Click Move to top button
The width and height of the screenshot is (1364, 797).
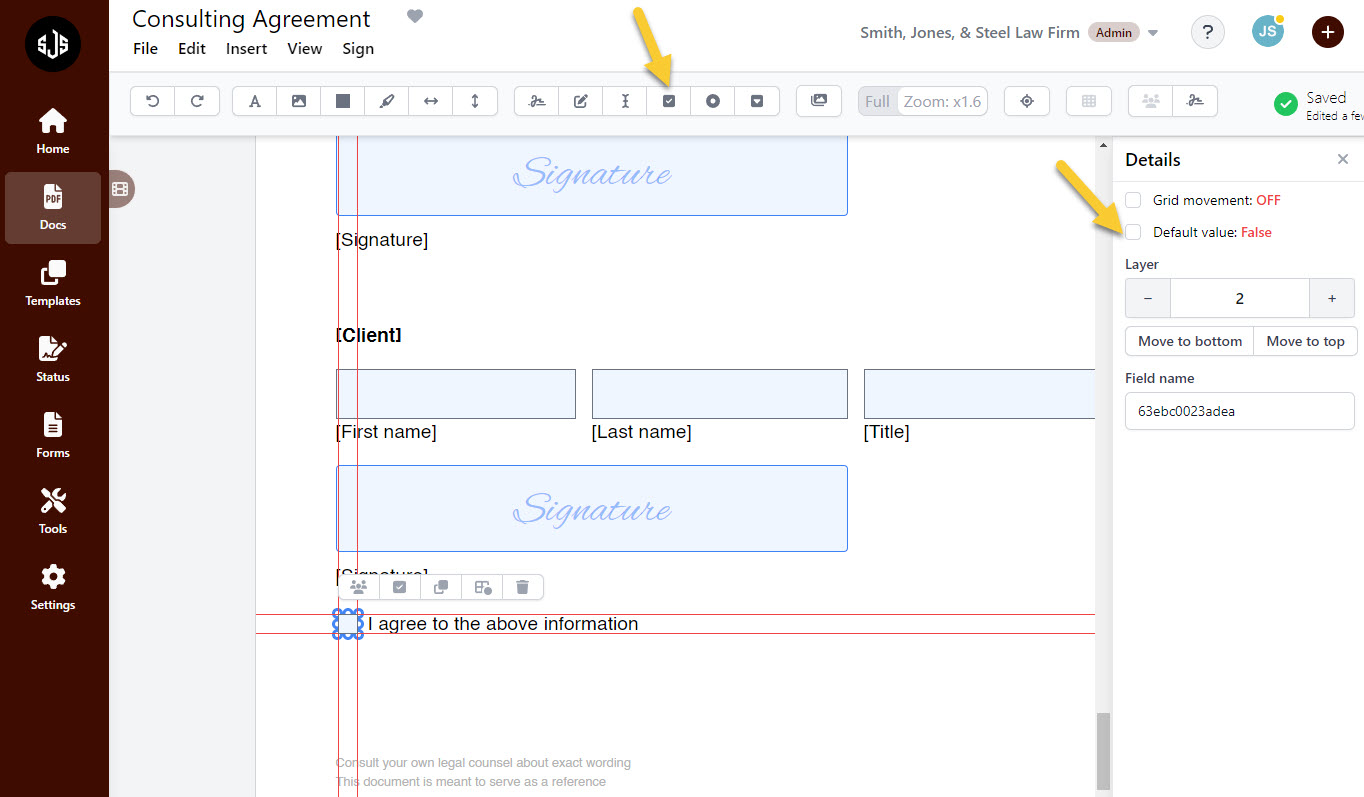pyautogui.click(x=1306, y=341)
